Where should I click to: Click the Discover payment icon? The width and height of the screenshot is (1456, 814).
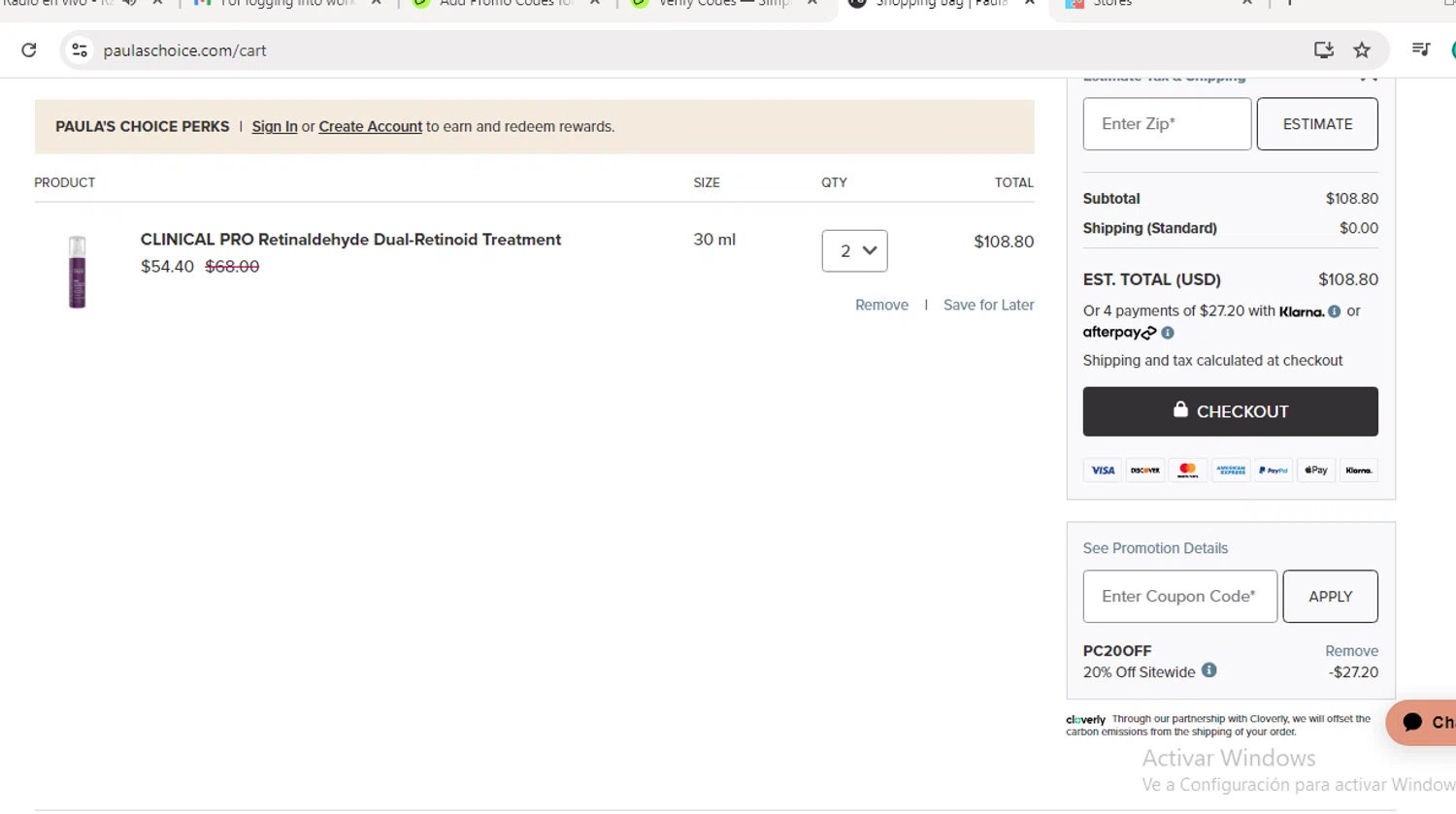[x=1145, y=471]
